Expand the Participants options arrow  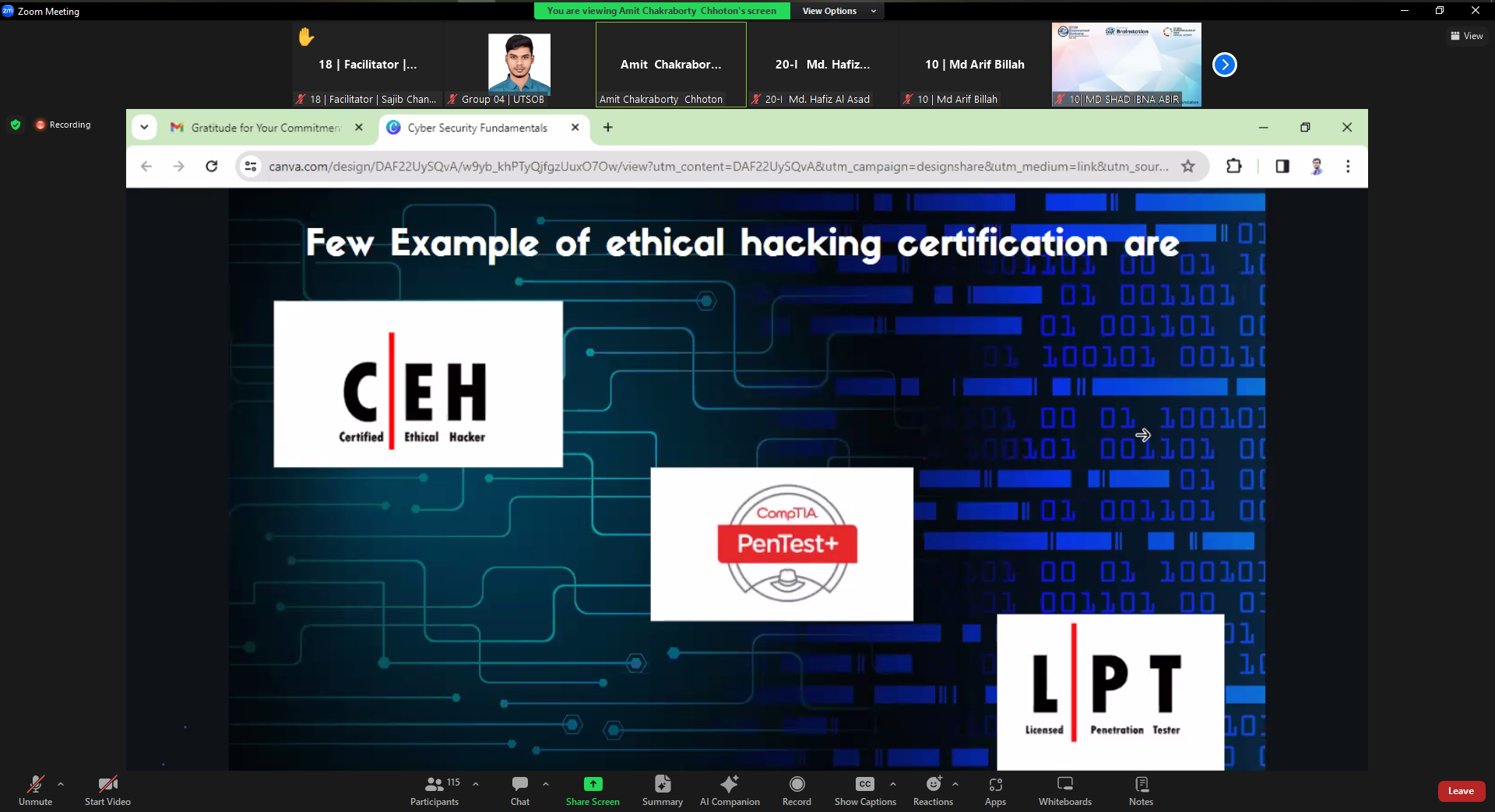[x=476, y=784]
